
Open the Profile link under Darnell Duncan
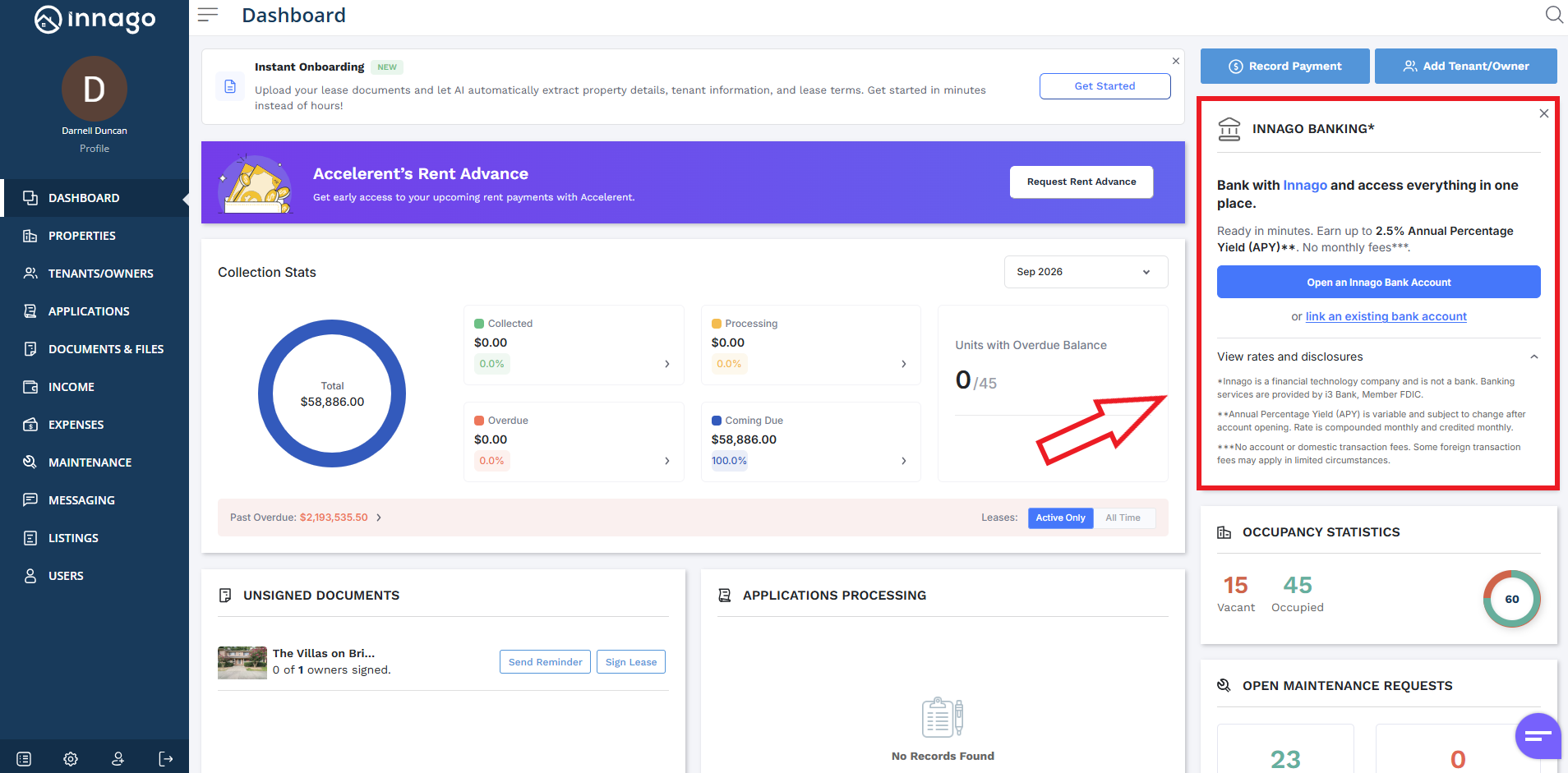(x=95, y=149)
